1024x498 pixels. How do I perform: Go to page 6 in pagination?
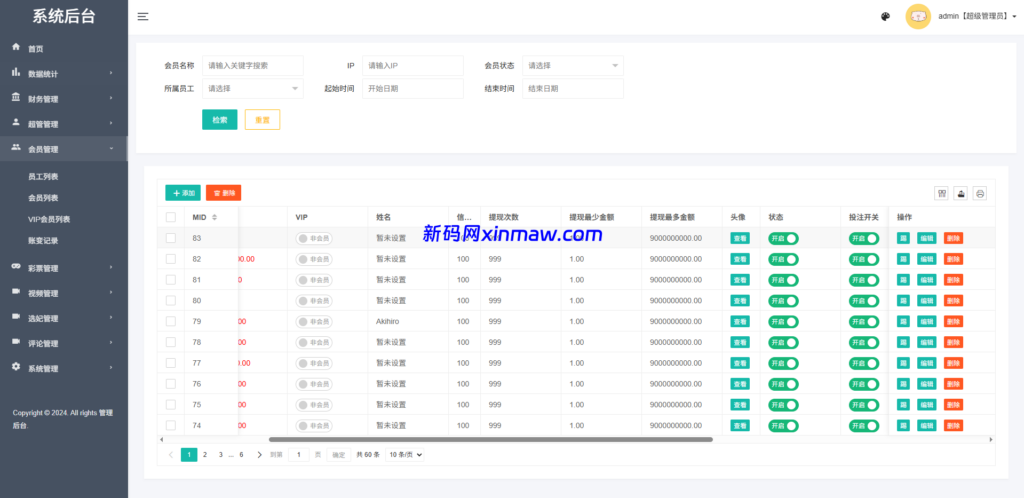tap(241, 455)
